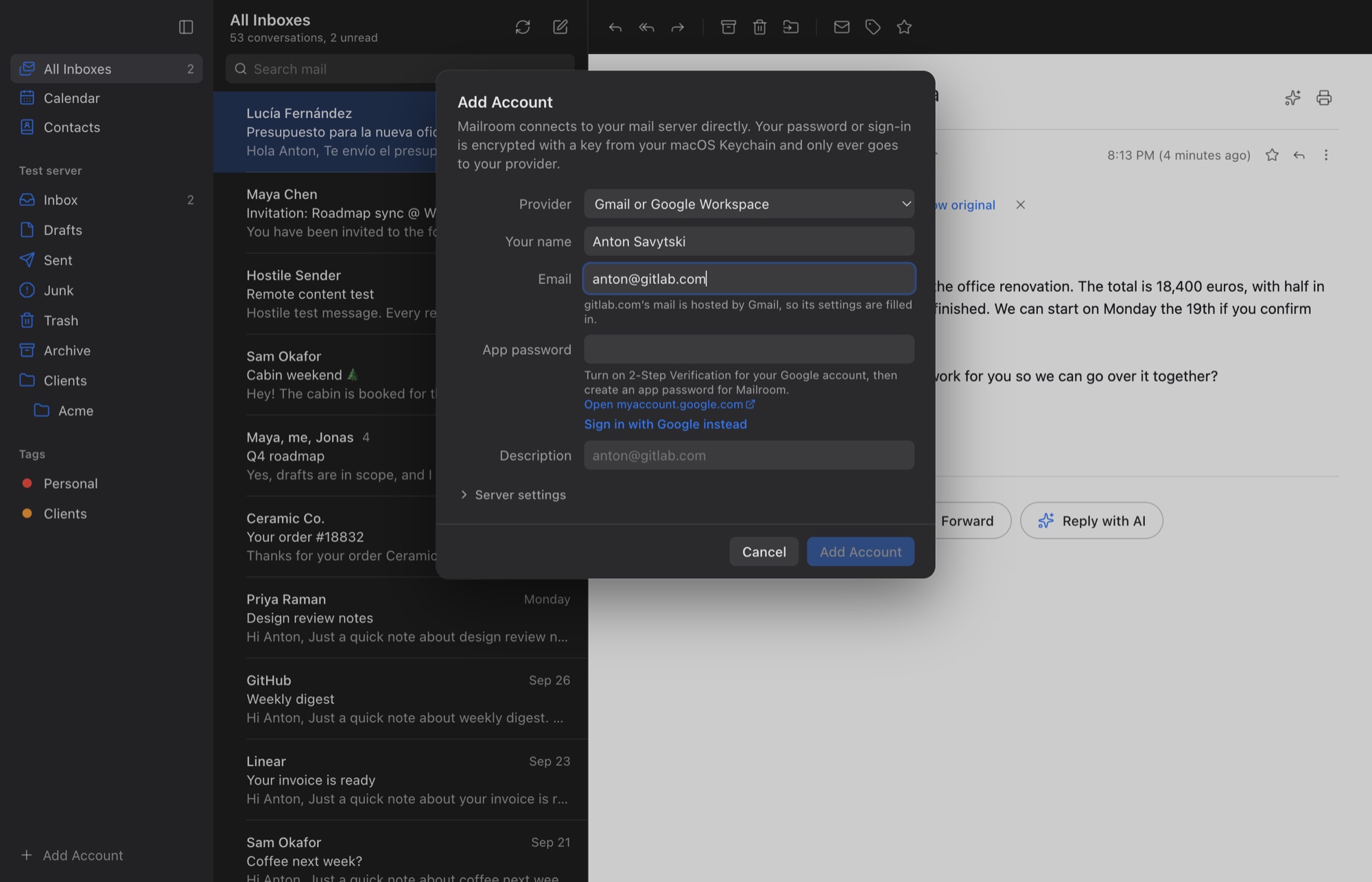Open Contacts in the sidebar
The width and height of the screenshot is (1372, 882).
[106, 127]
